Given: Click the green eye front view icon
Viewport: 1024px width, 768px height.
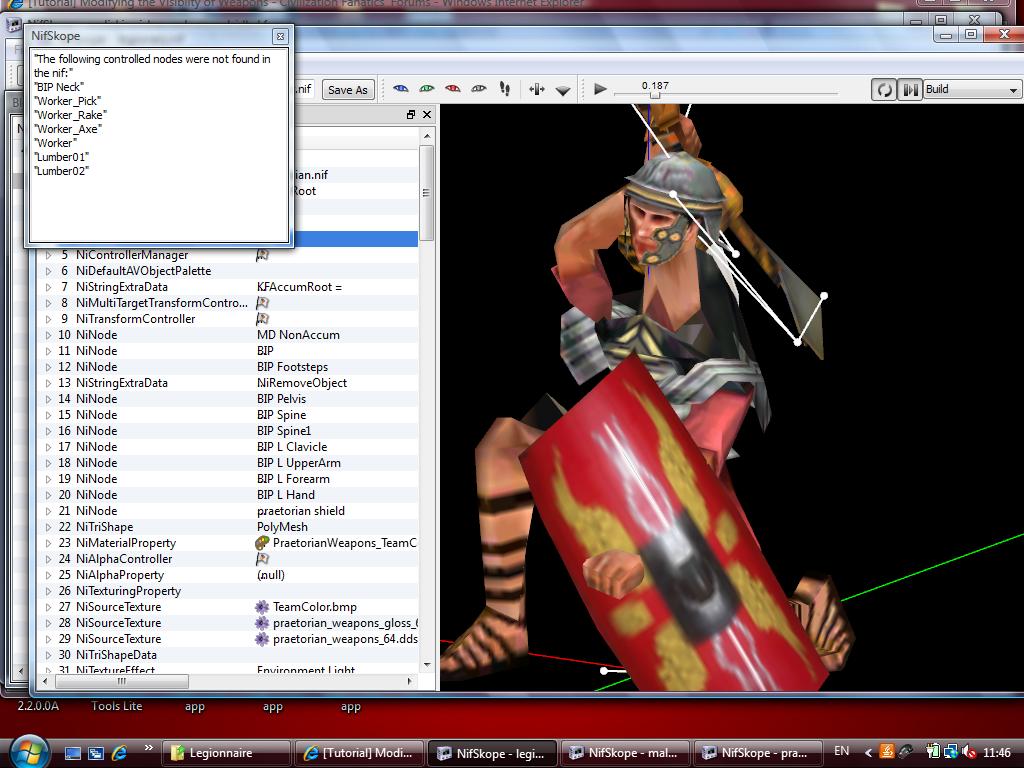Looking at the screenshot, I should pyautogui.click(x=426, y=89).
